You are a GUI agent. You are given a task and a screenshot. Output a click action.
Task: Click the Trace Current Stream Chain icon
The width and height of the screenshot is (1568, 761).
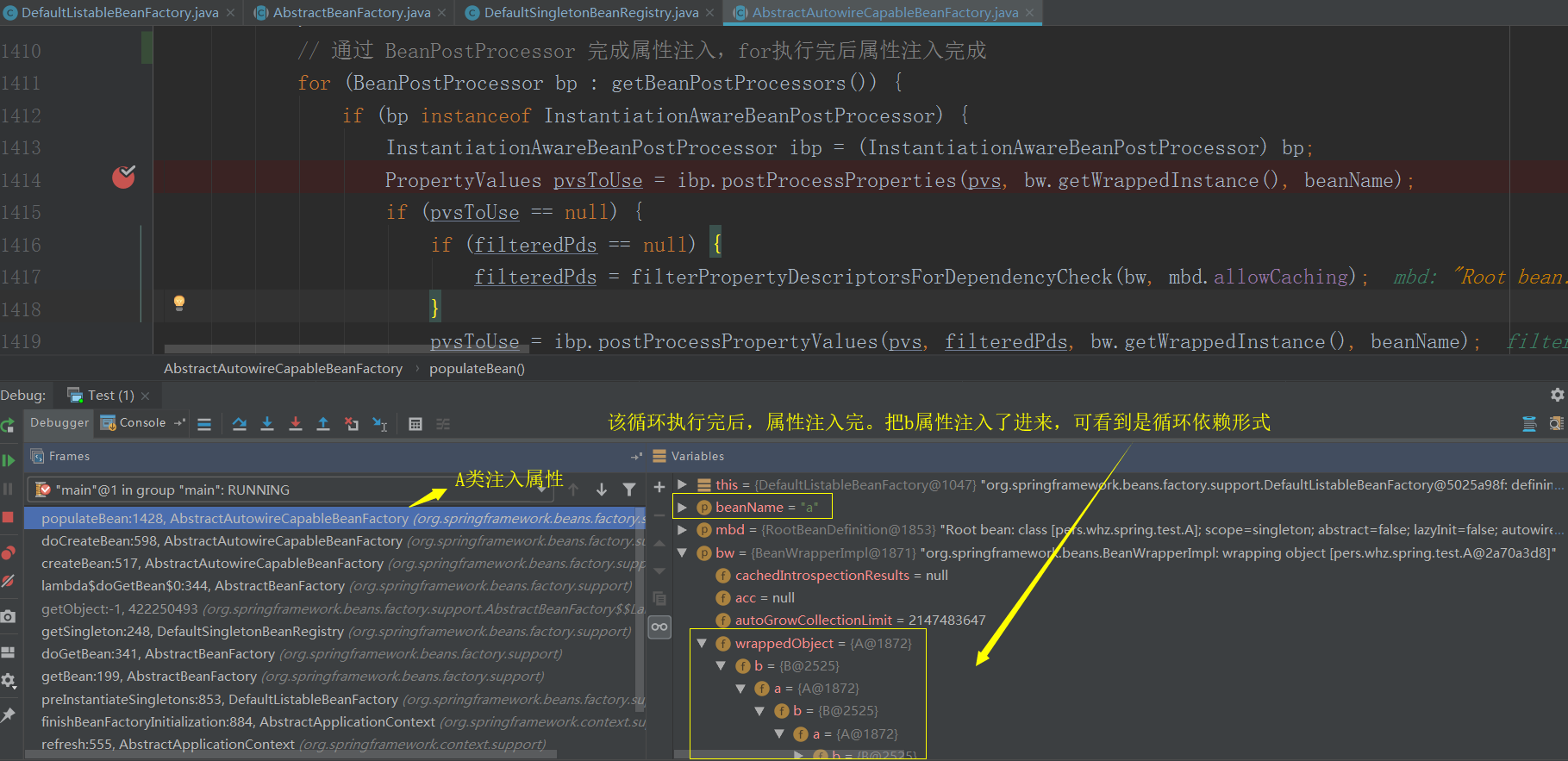coord(443,424)
